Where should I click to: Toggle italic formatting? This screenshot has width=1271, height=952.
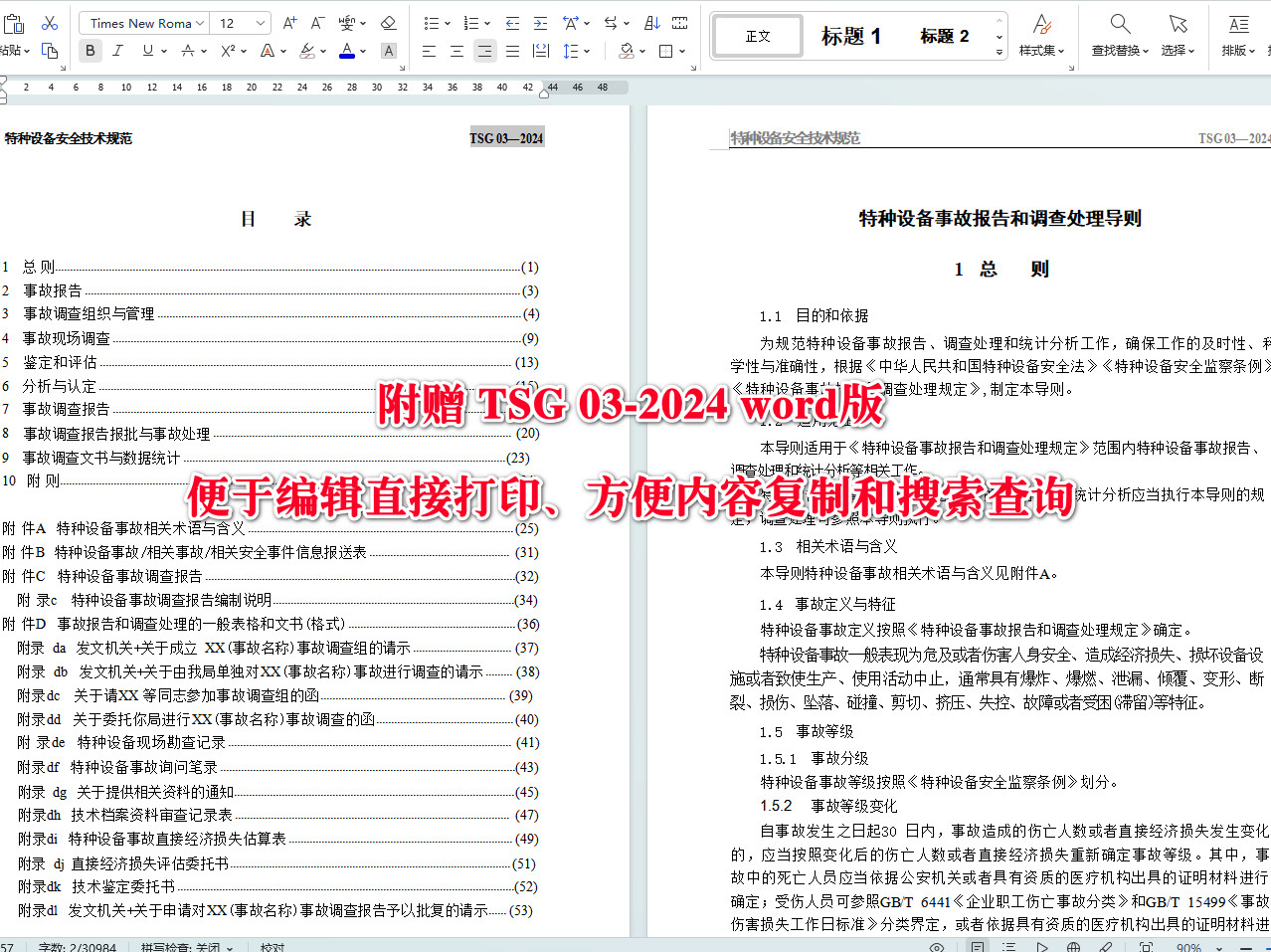pos(118,51)
